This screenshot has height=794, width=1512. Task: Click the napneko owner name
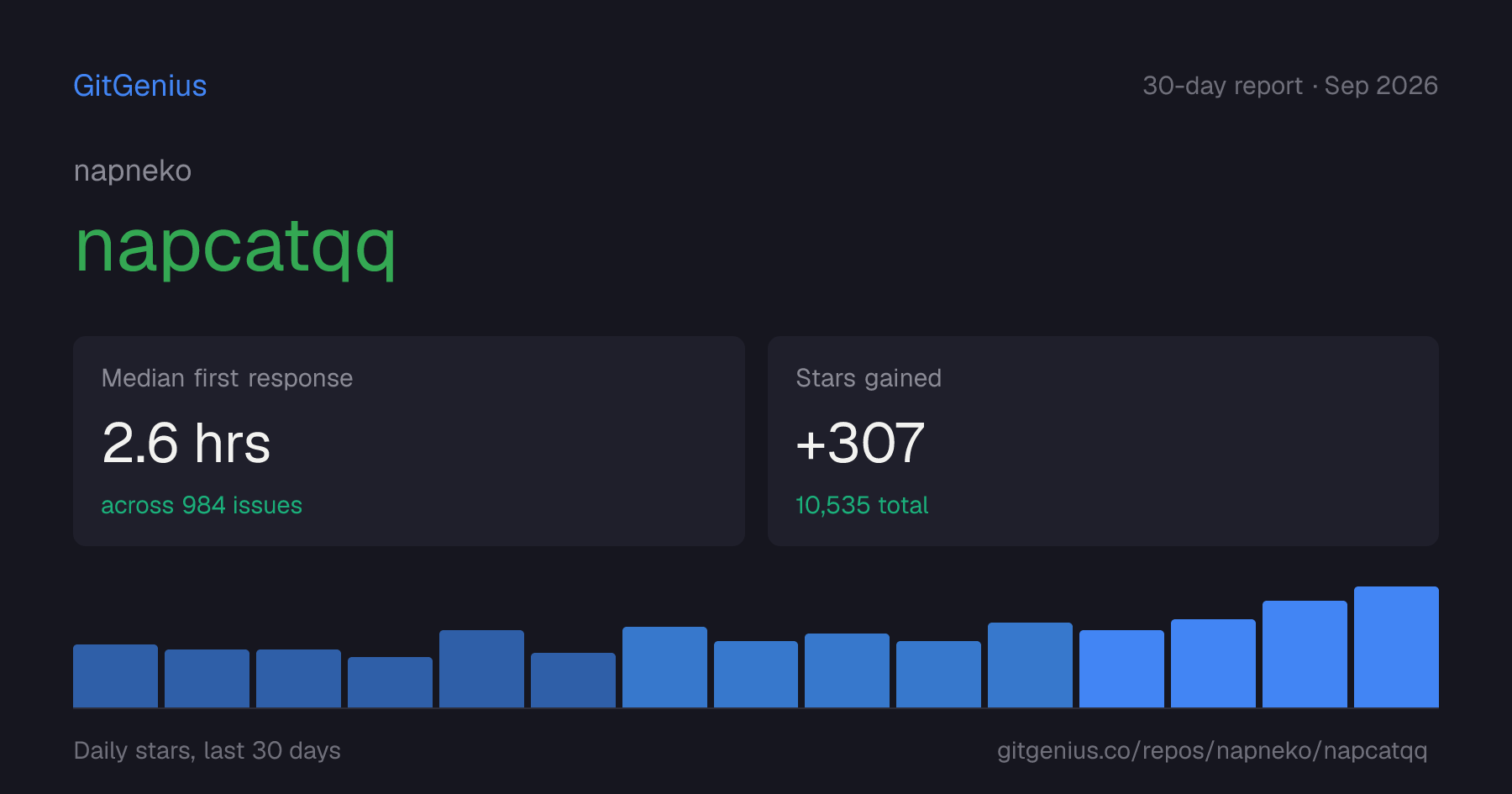[x=133, y=171]
